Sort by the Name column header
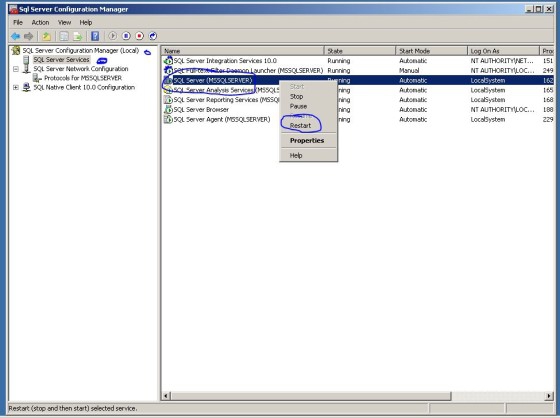Screen dimensions: 560x418 point(243,51)
